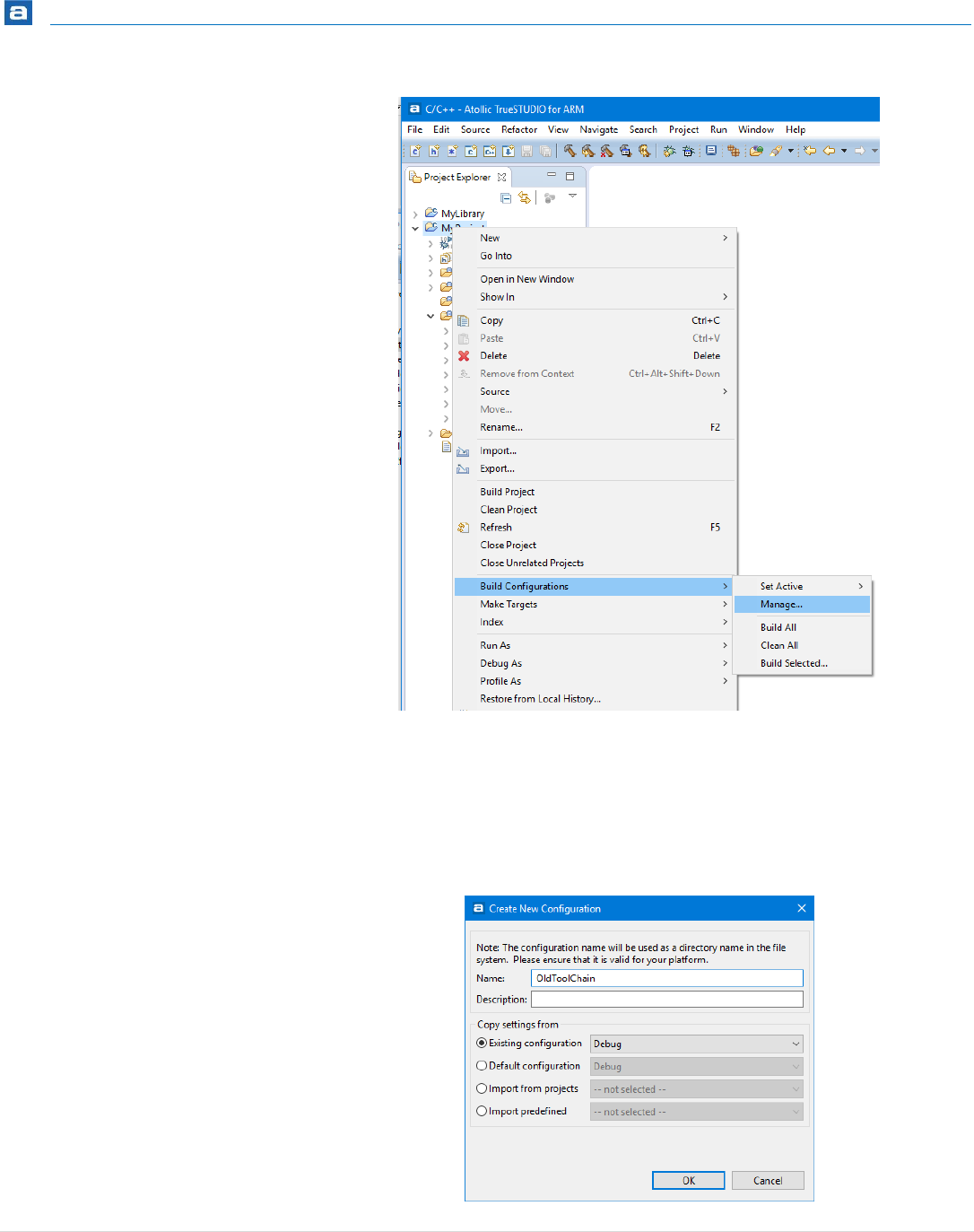
Task: Open the Import predefined dropdown
Action: pos(696,1112)
